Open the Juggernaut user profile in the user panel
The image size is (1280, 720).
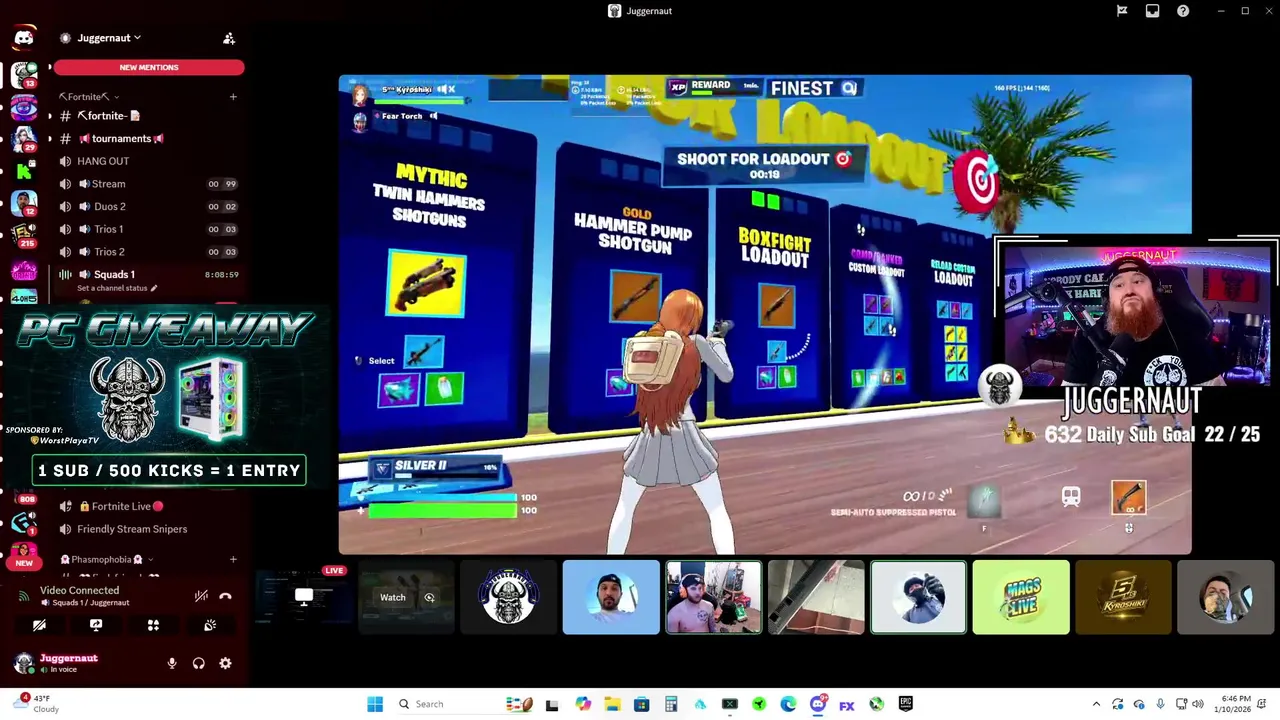[68, 663]
